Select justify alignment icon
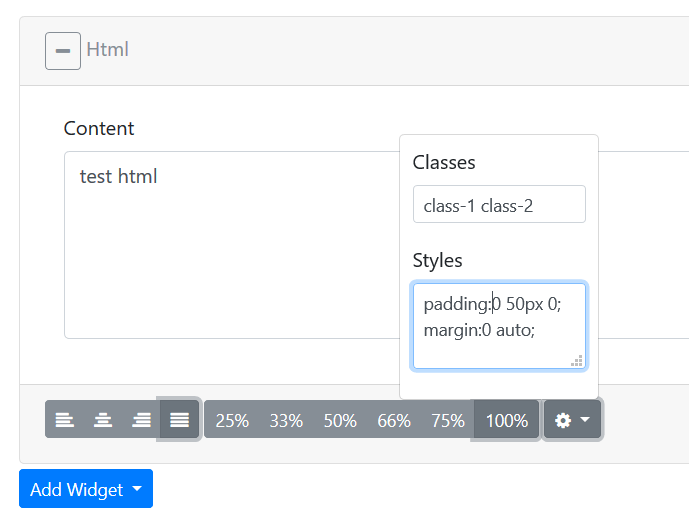Screen dimensions: 689x520 tap(179, 420)
